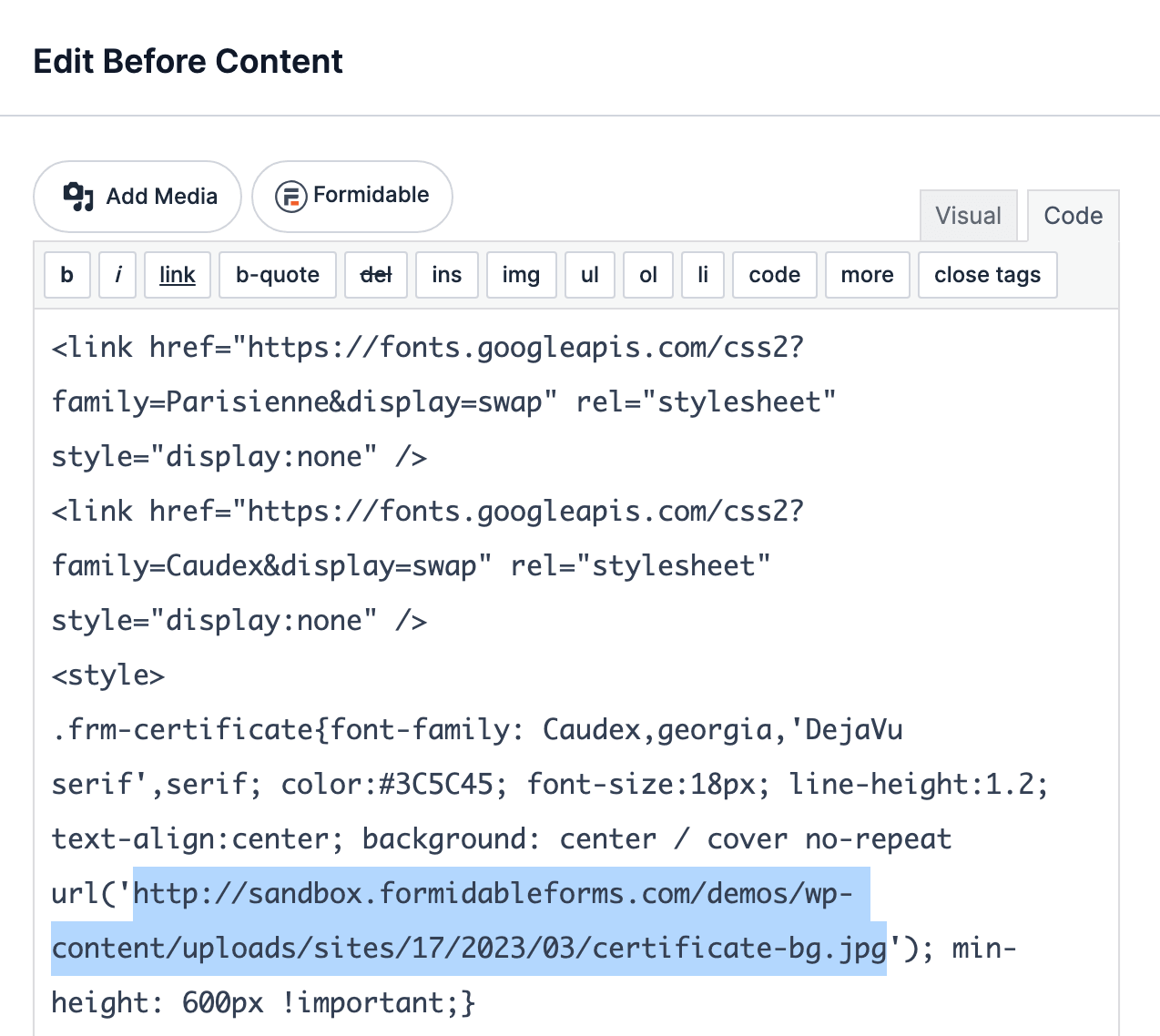The width and height of the screenshot is (1160, 1036).
Task: Insert the more tag button
Action: tap(868, 275)
